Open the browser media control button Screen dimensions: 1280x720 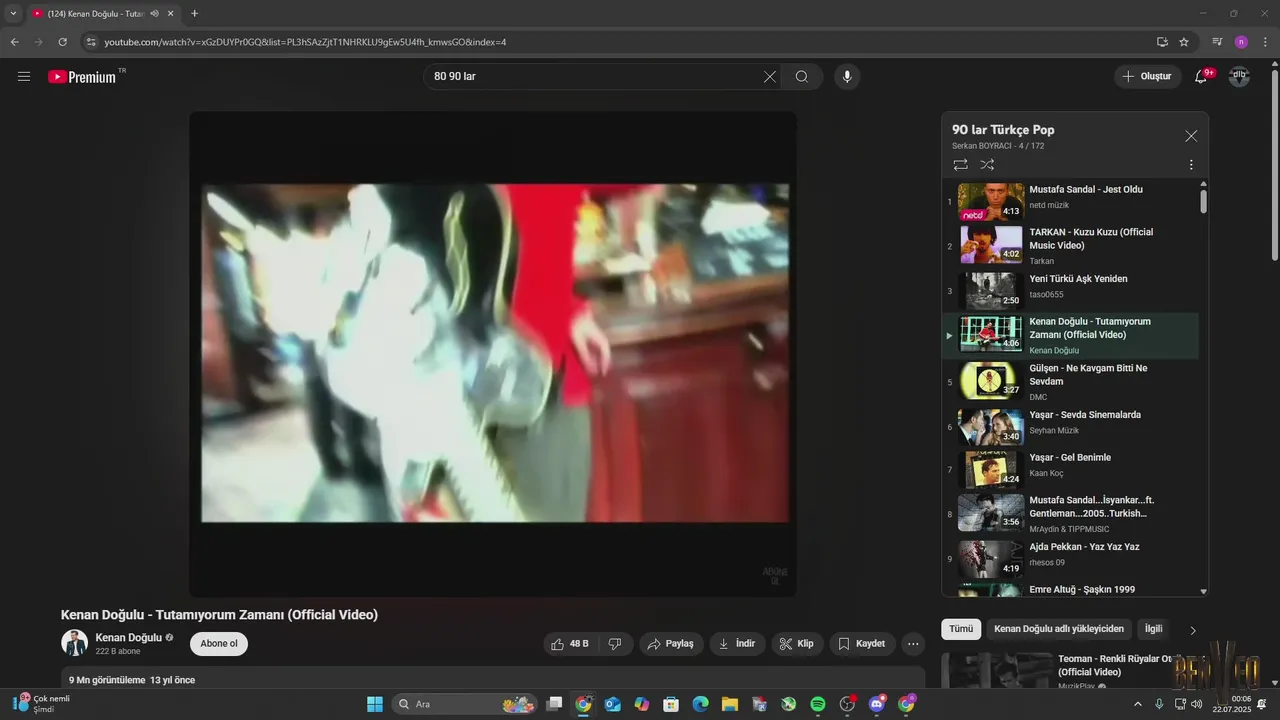click(1217, 42)
